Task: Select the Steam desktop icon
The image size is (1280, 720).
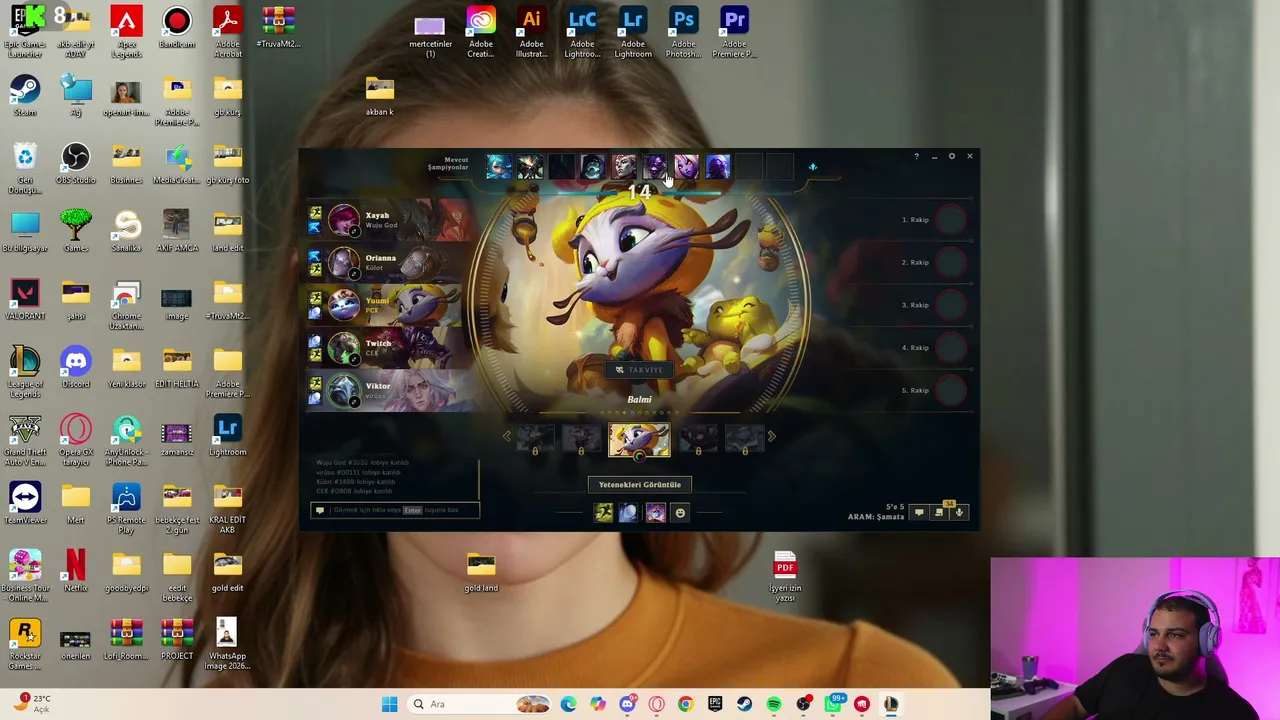Action: (25, 96)
